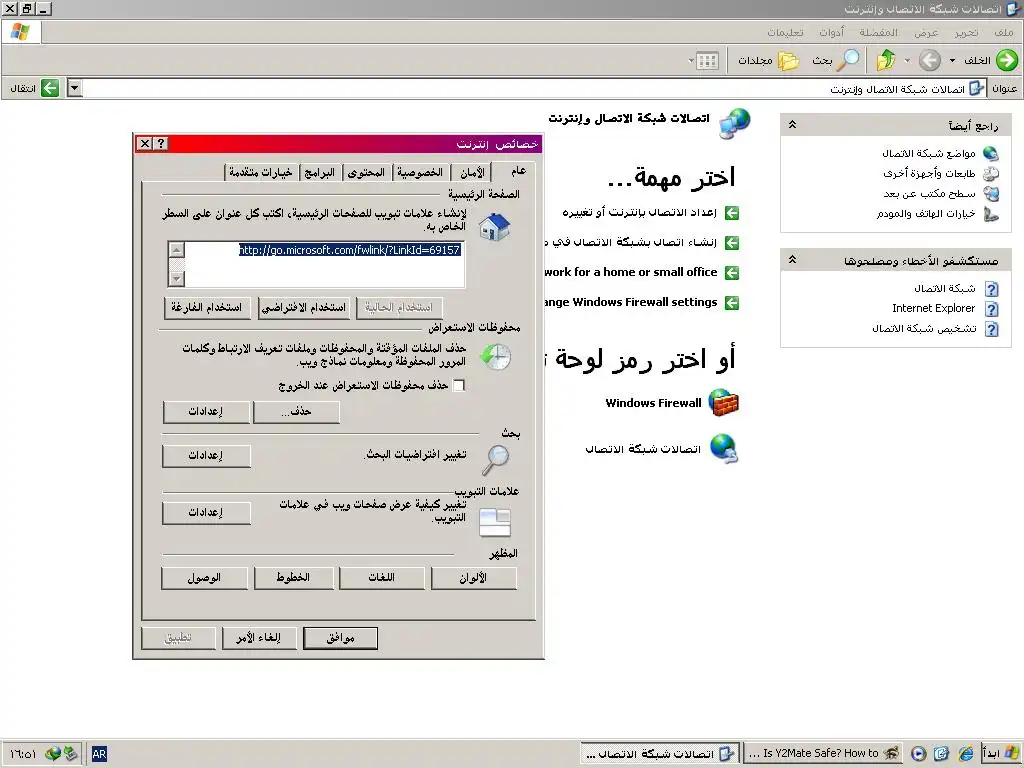The height and width of the screenshot is (768, 1024).
Task: Open 'اتصالات شبكة الاتصال' control panel icon
Action: (x=724, y=449)
